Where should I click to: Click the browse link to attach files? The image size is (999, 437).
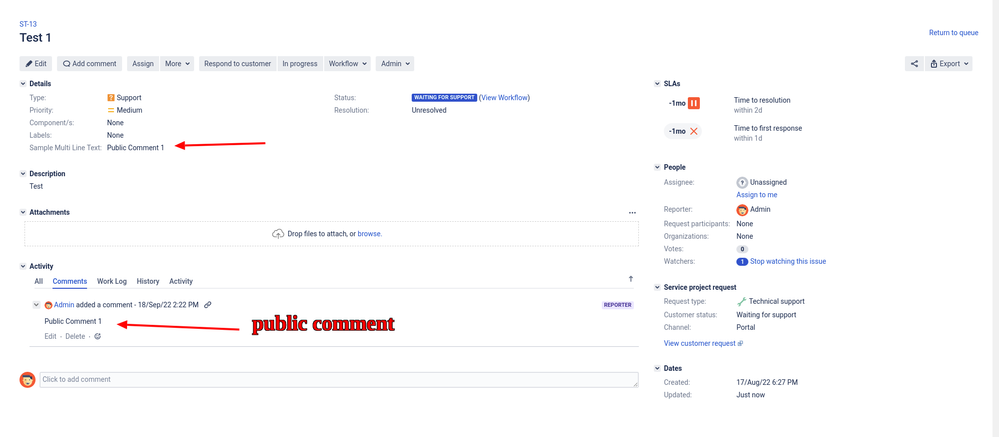pos(369,234)
